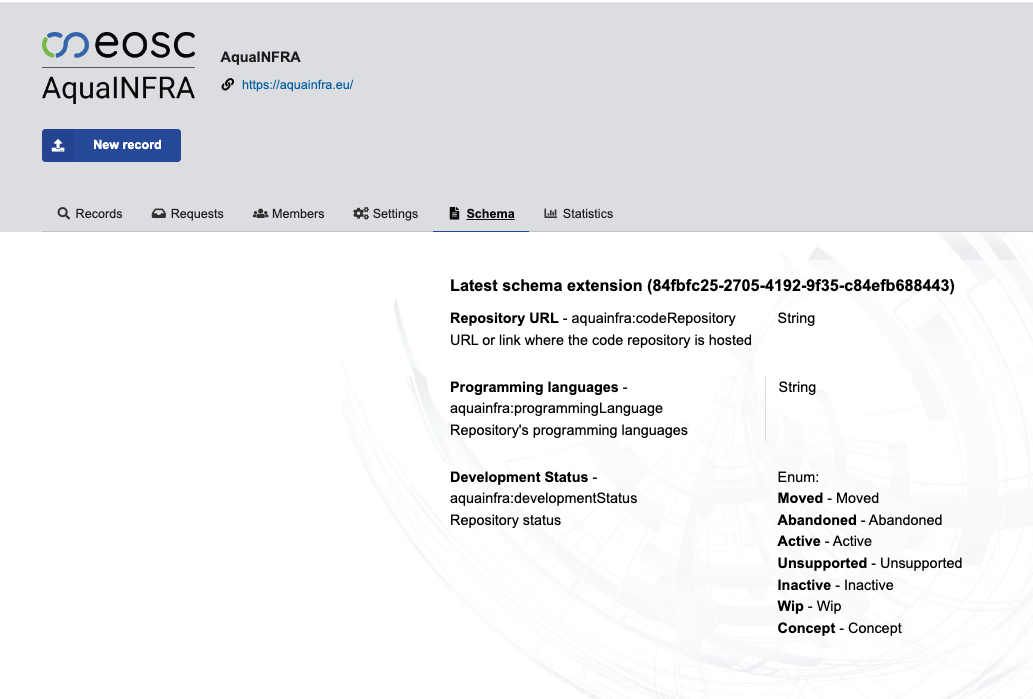Click String type for Programming languages
Image resolution: width=1033 pixels, height=699 pixels.
tap(797, 387)
